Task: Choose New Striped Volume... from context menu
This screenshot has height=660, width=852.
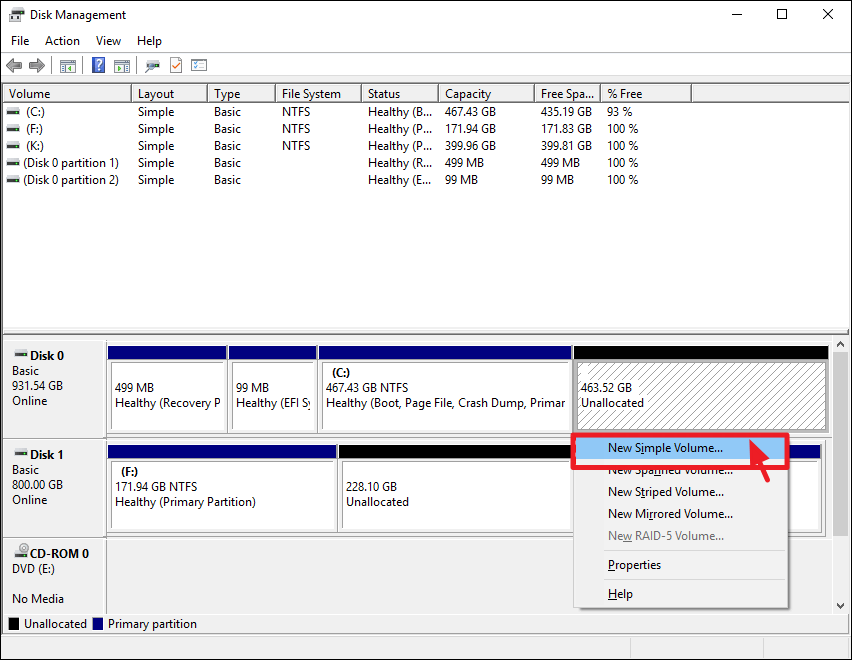Action: 679,492
